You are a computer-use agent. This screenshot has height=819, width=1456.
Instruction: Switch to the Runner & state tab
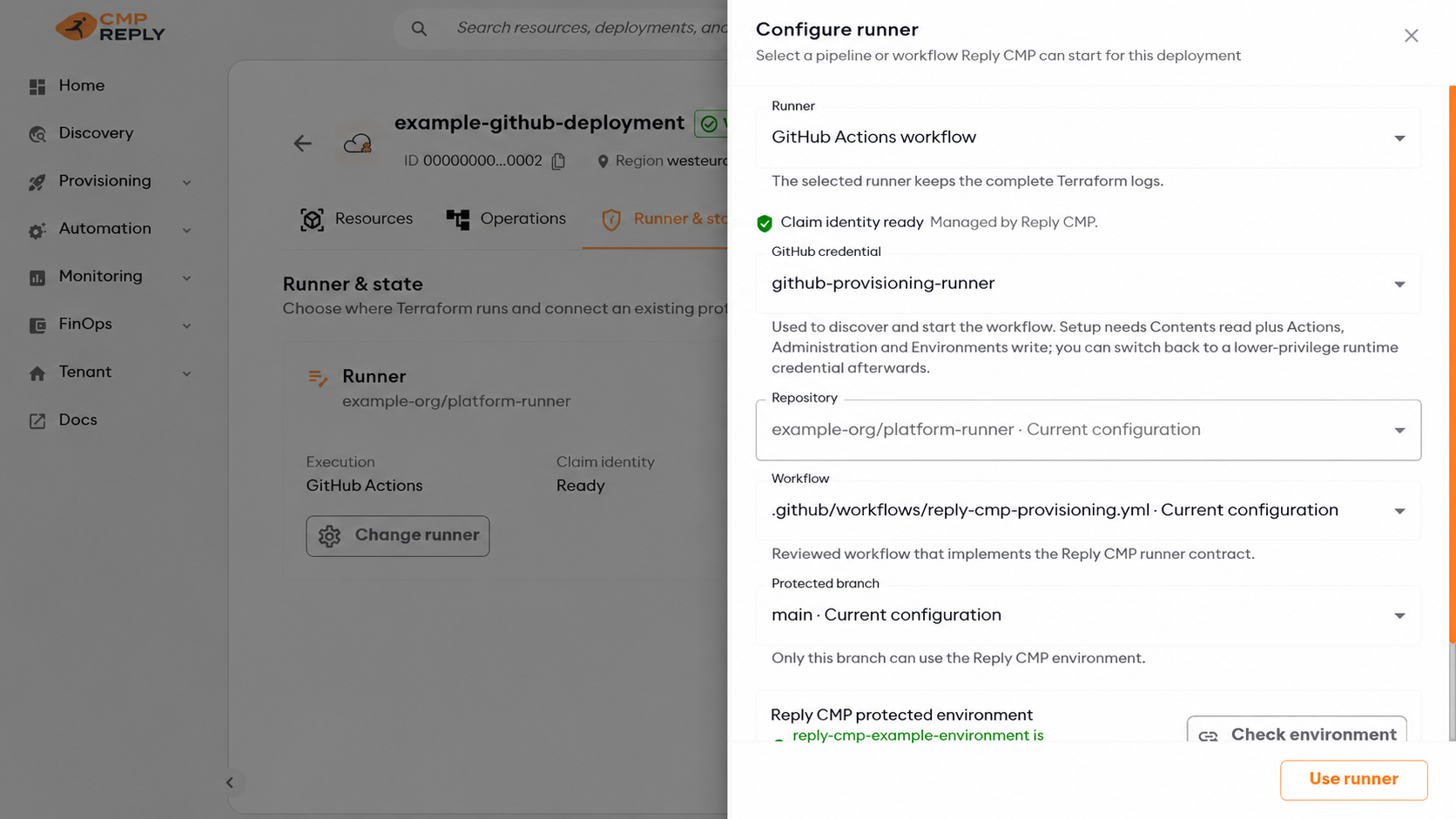pos(664,219)
